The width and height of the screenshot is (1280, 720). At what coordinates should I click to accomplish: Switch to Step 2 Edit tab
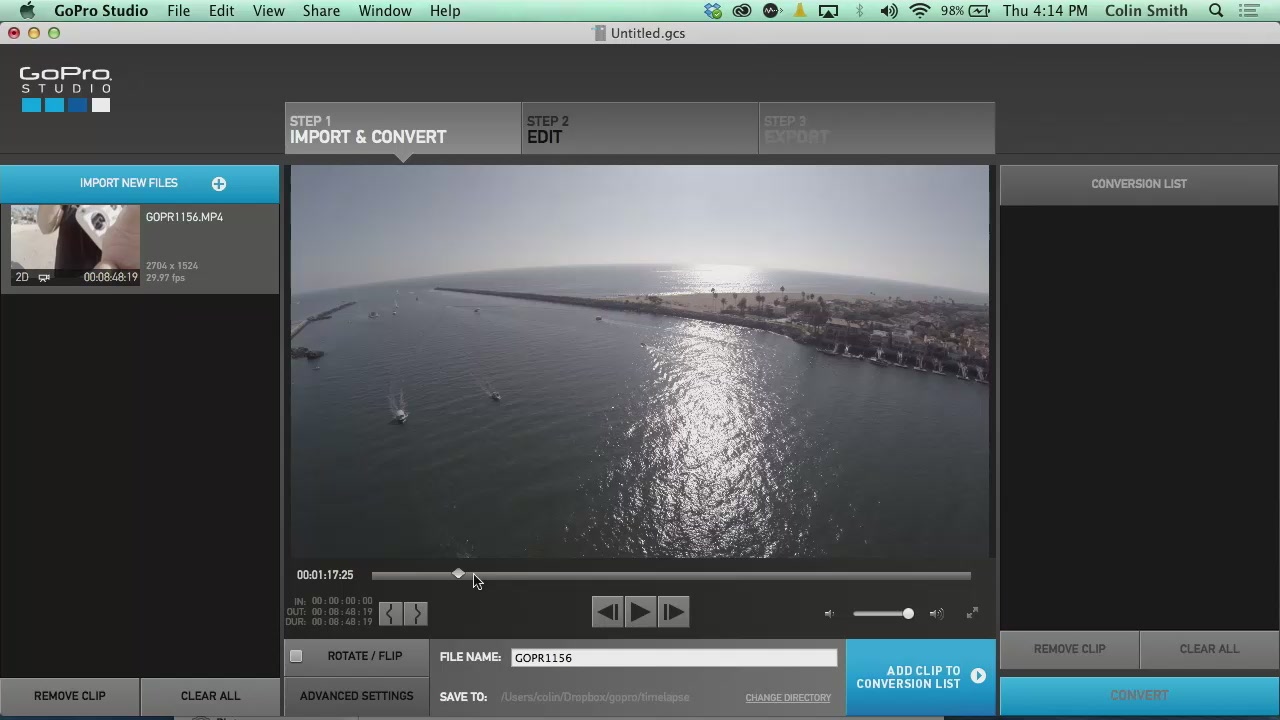(x=640, y=129)
